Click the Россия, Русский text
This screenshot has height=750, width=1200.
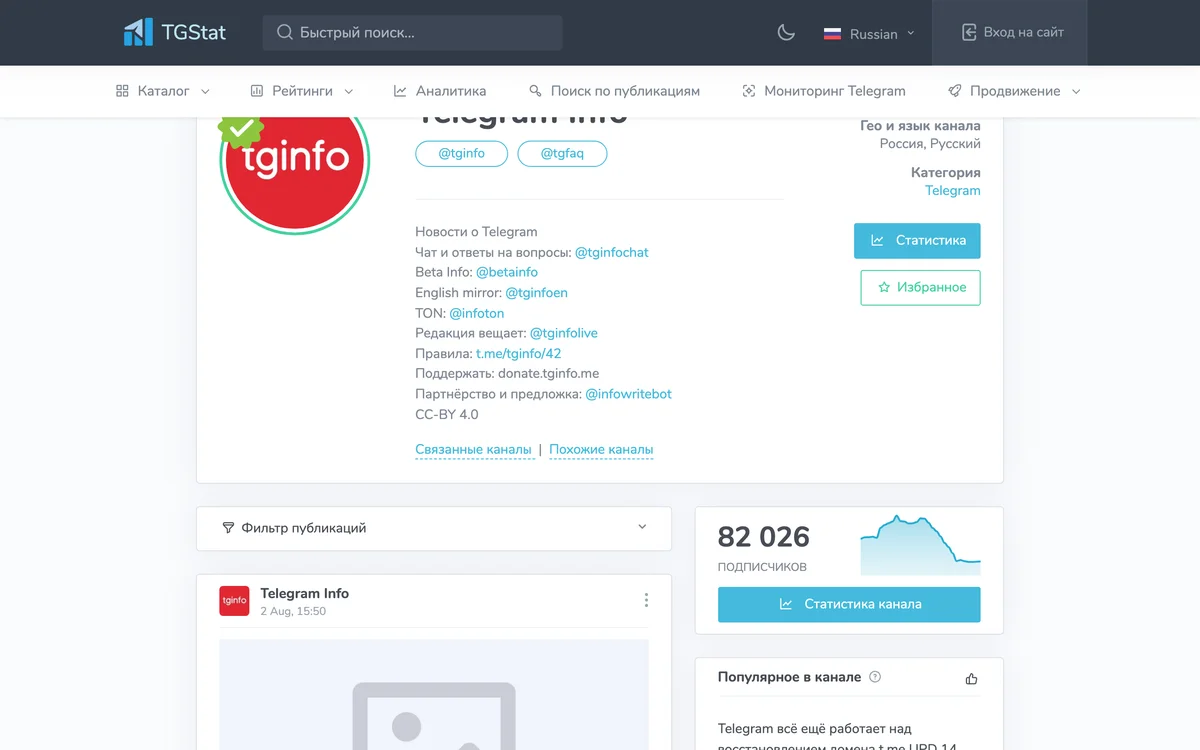[930, 144]
